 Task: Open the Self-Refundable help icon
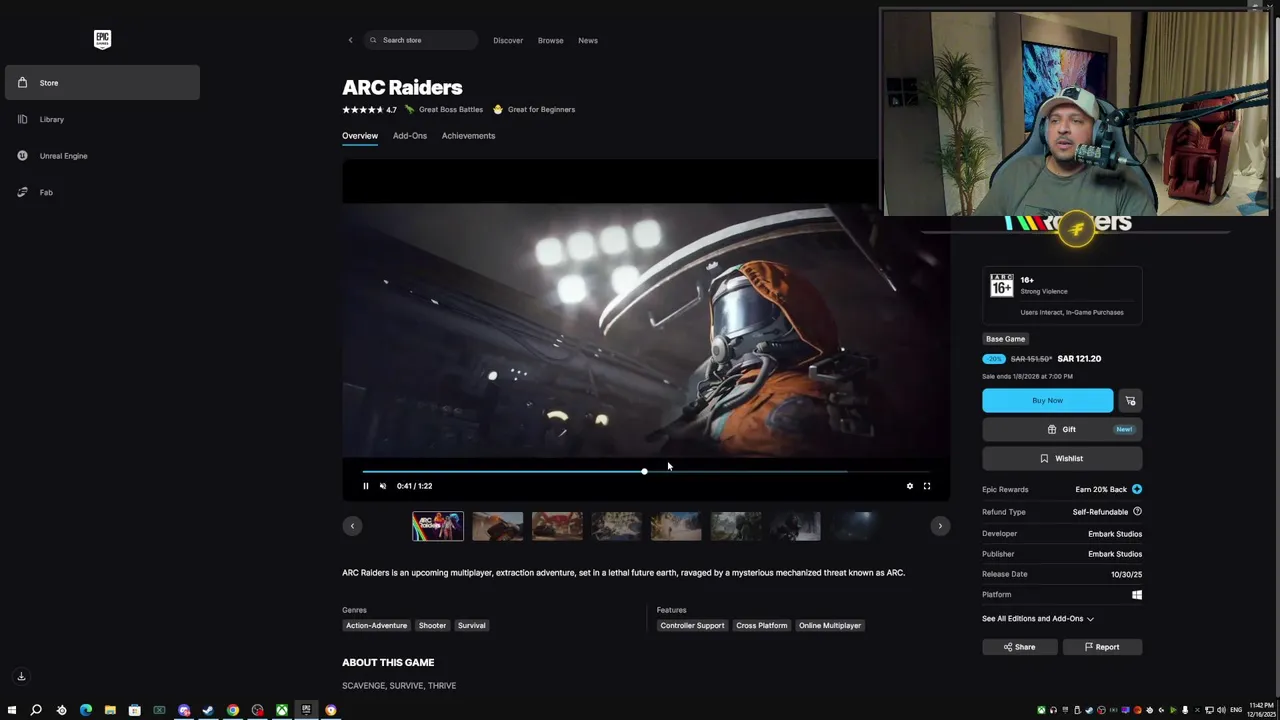click(1137, 512)
